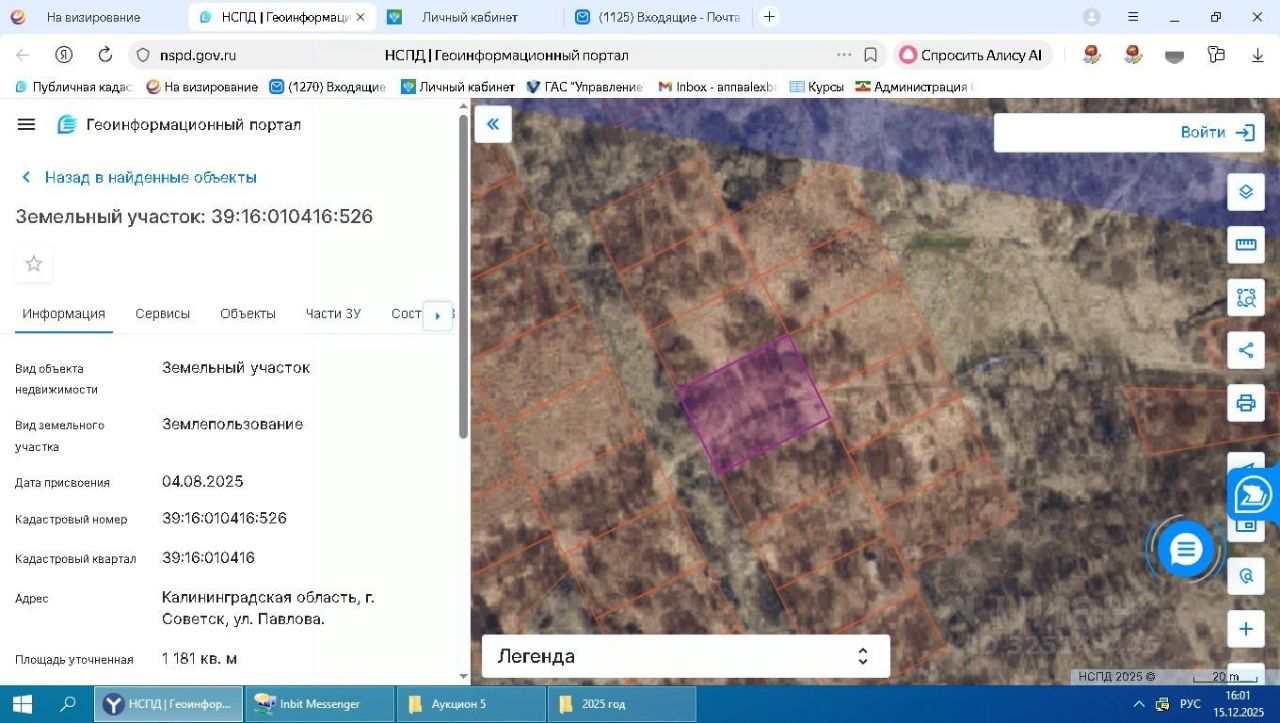Select cadastral number 39:16:010416:526 value
Viewport: 1280px width, 723px height.
[225, 518]
